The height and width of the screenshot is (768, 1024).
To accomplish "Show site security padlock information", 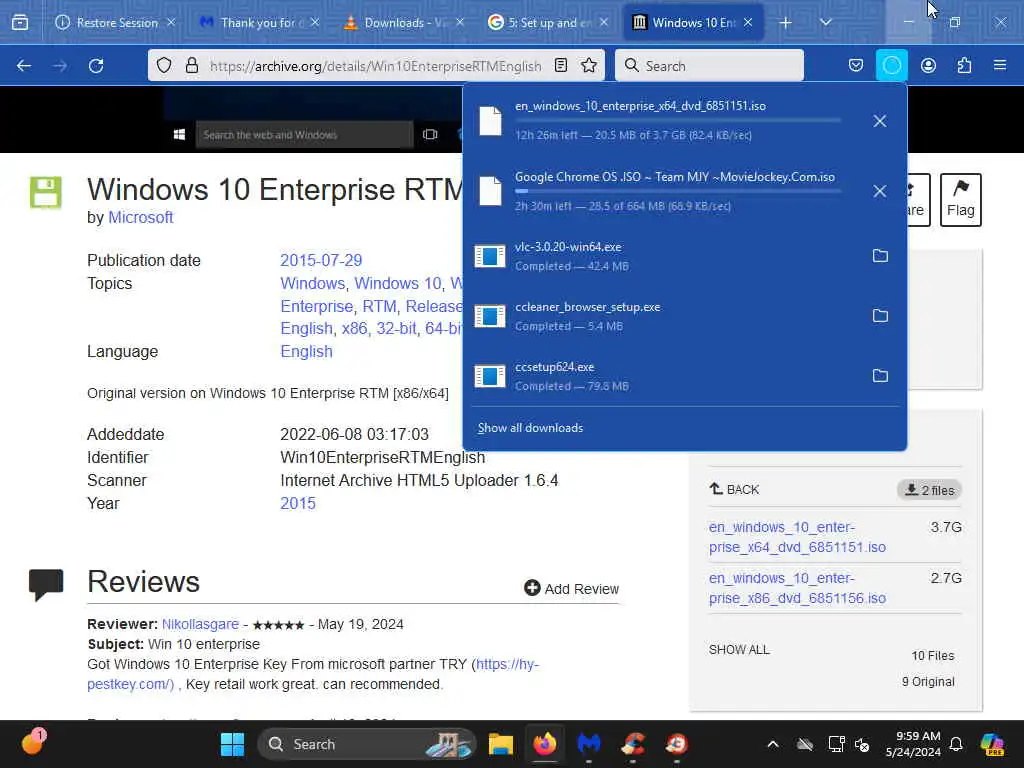I will (x=191, y=66).
